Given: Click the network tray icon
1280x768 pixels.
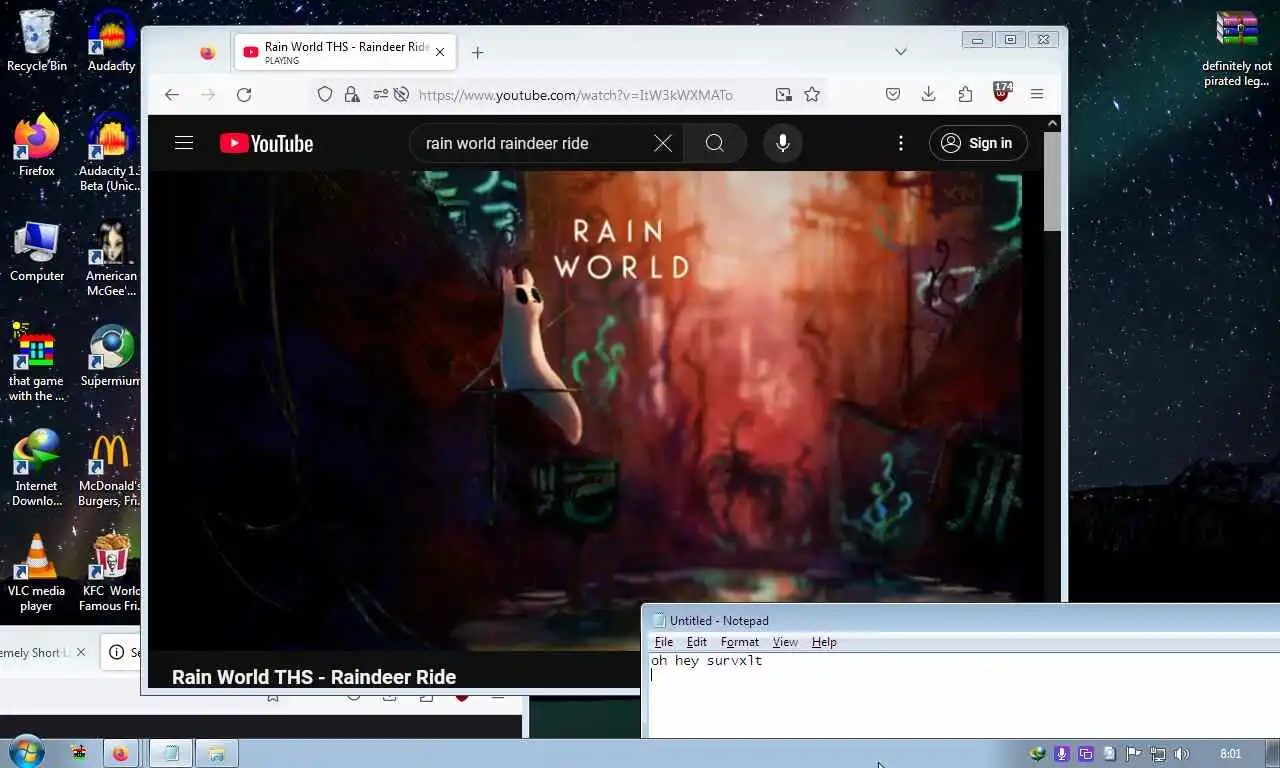Looking at the screenshot, I should 1158,754.
